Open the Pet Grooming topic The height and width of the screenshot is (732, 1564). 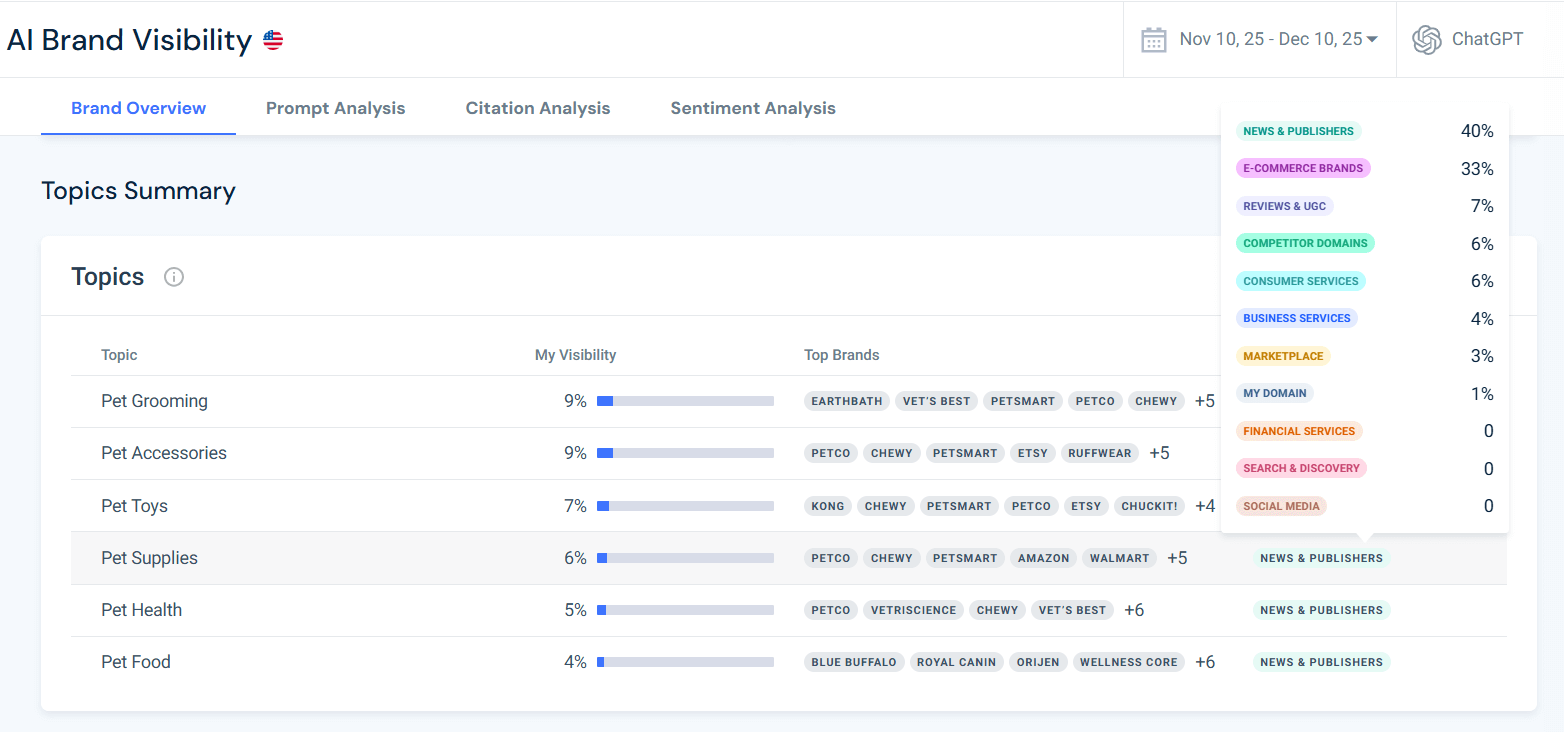pyautogui.click(x=154, y=400)
